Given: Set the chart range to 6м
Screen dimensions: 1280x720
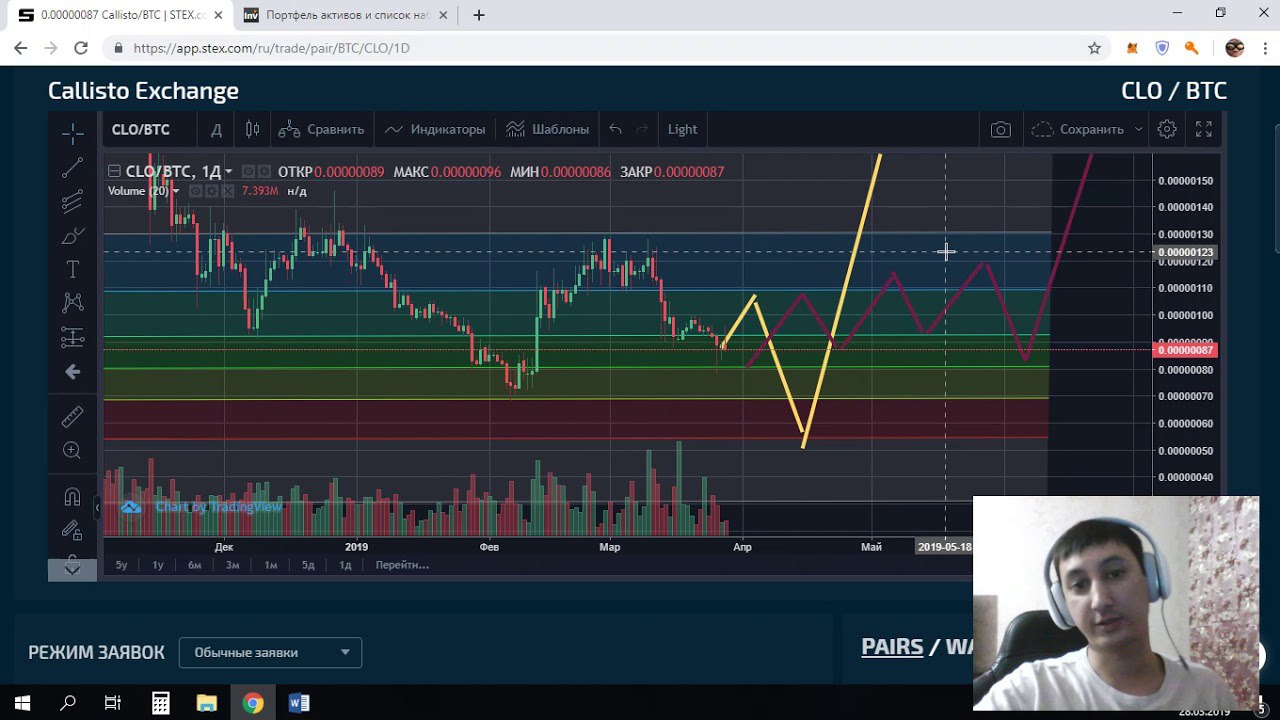Looking at the screenshot, I should coord(195,565).
